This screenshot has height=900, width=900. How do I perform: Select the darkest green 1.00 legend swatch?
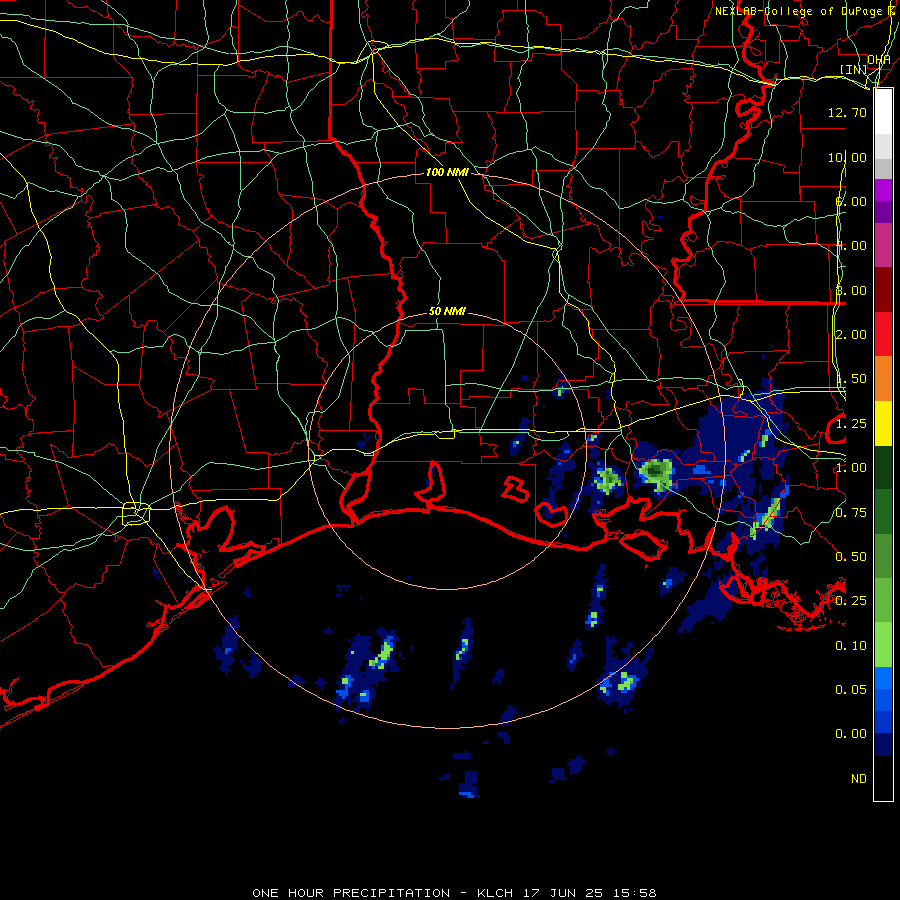(883, 467)
